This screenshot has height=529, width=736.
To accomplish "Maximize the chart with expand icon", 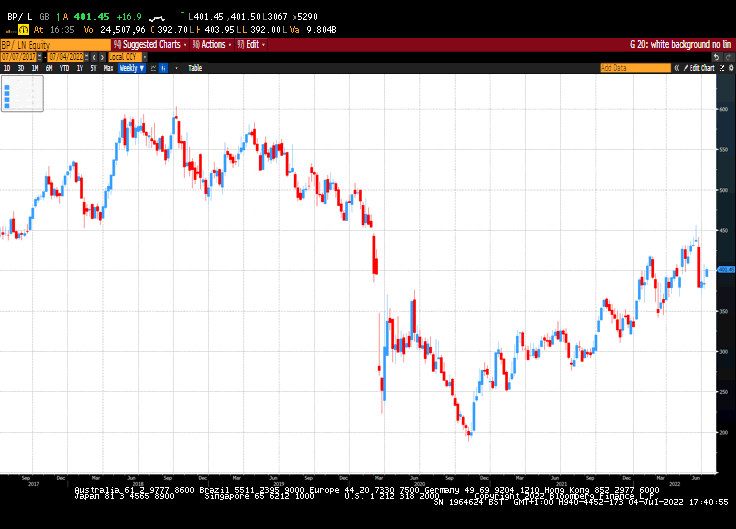I will point(722,68).
